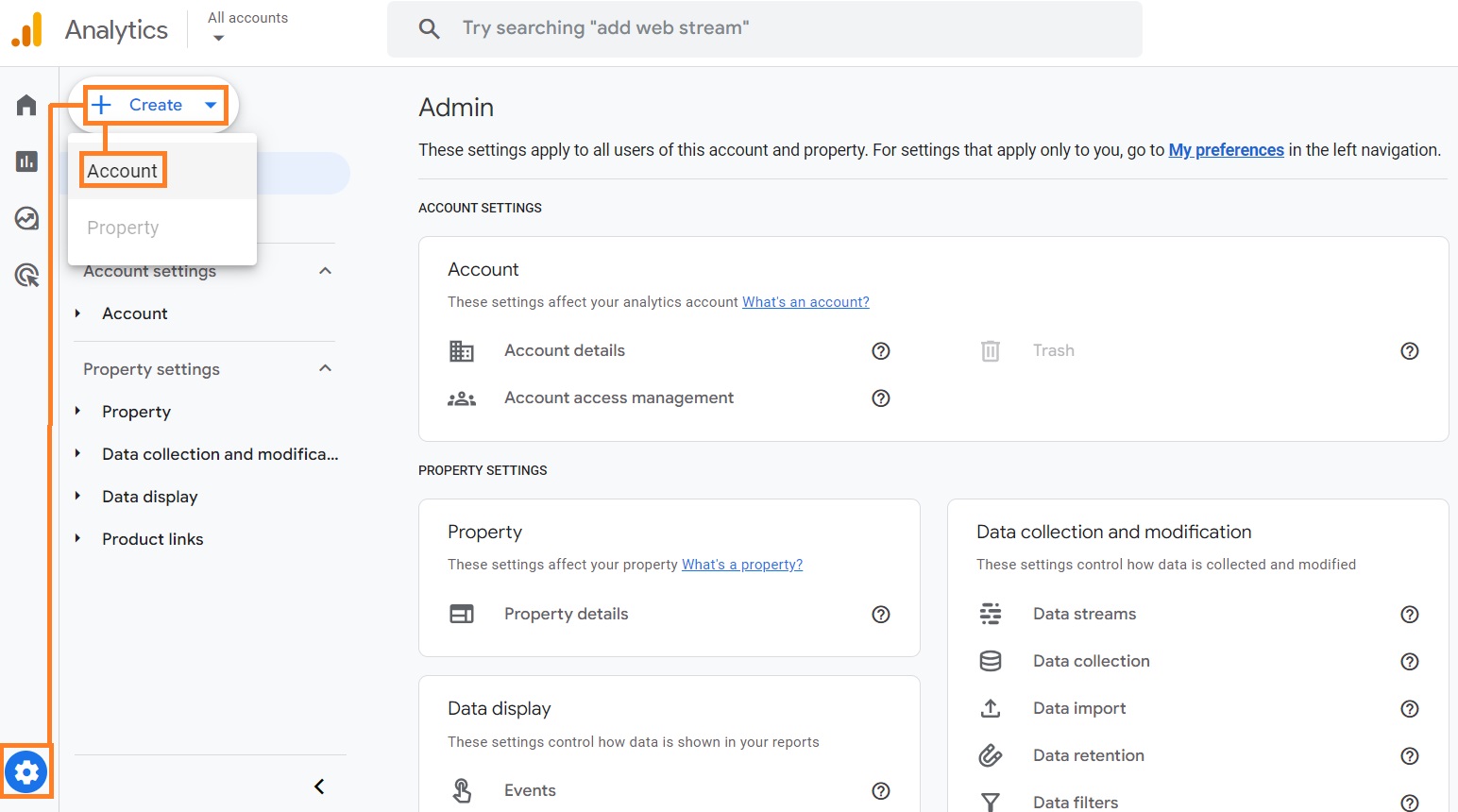Open the Explore icon in left rail
This screenshot has height=812, width=1458.
tap(26, 219)
